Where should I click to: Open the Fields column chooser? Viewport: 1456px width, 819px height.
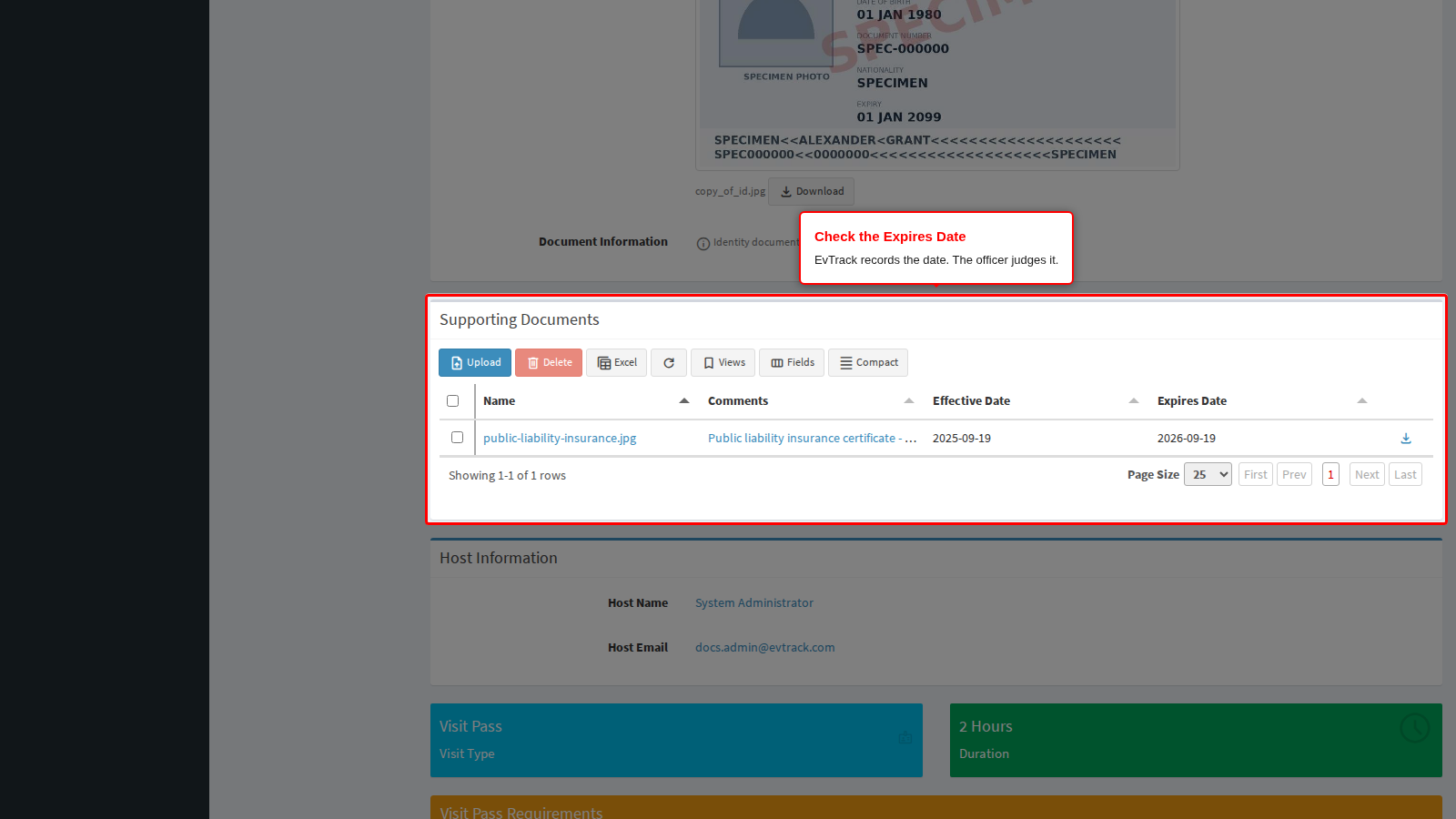click(x=792, y=362)
